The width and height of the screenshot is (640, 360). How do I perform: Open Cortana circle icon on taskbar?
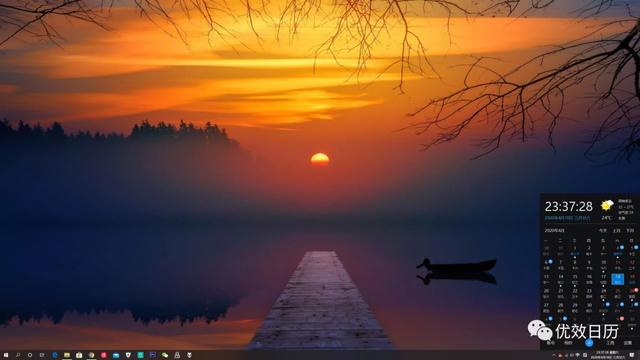30,355
